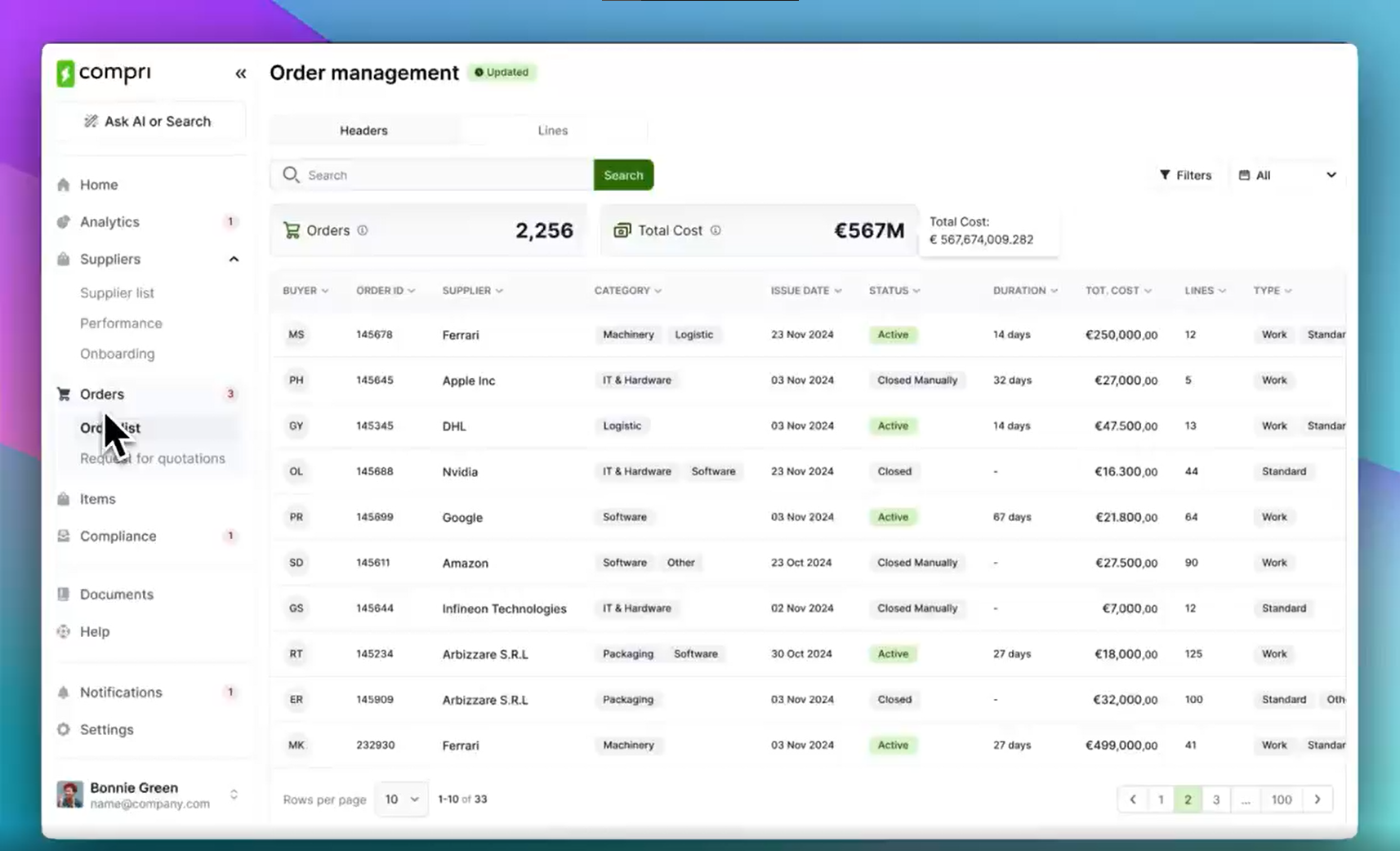Go to previous page with left arrow
This screenshot has height=851, width=1400.
pyautogui.click(x=1133, y=800)
